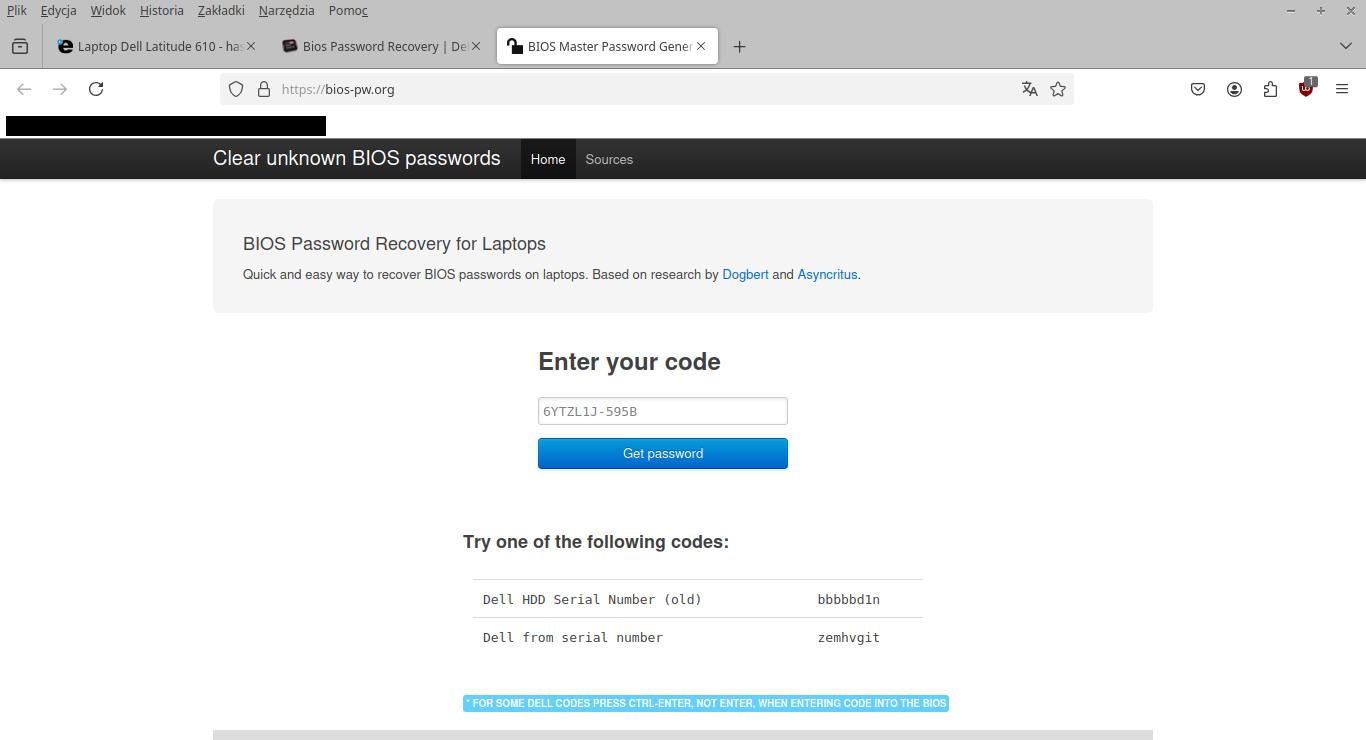Open the Zakładki menu
1366x740 pixels.
pos(221,10)
